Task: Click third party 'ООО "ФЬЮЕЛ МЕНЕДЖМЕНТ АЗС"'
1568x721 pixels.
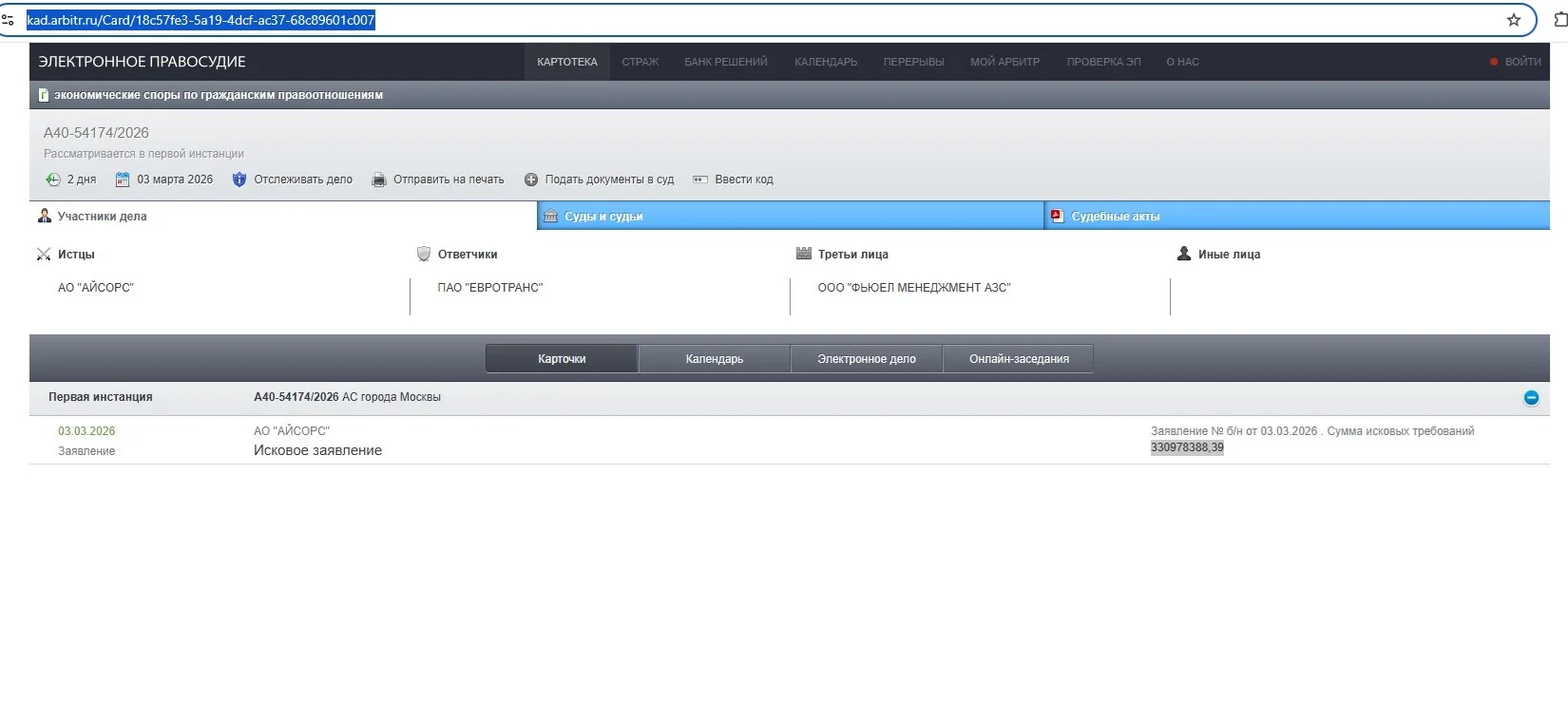Action: click(x=914, y=288)
